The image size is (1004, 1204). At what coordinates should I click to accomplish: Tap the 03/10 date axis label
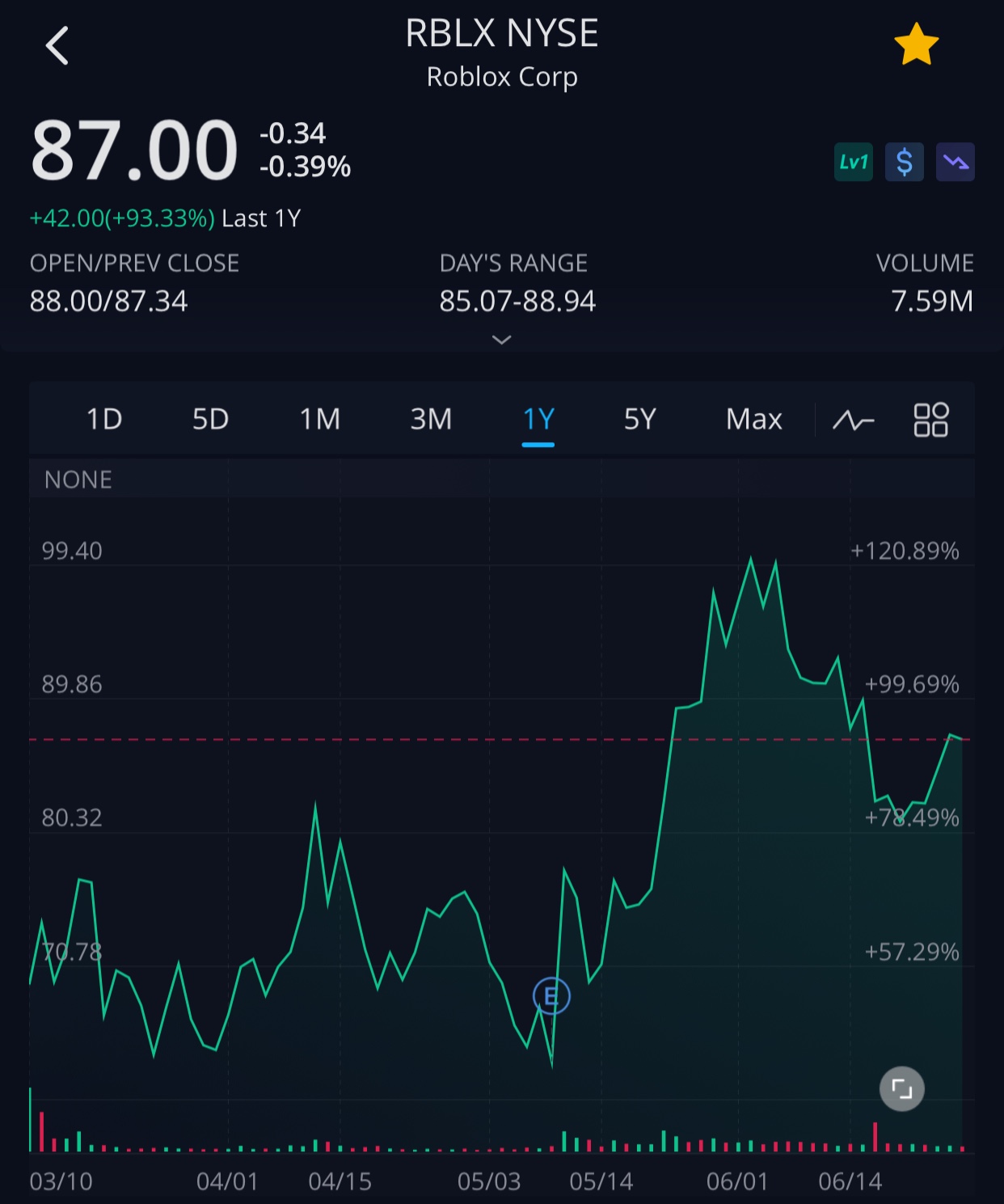click(x=61, y=1181)
